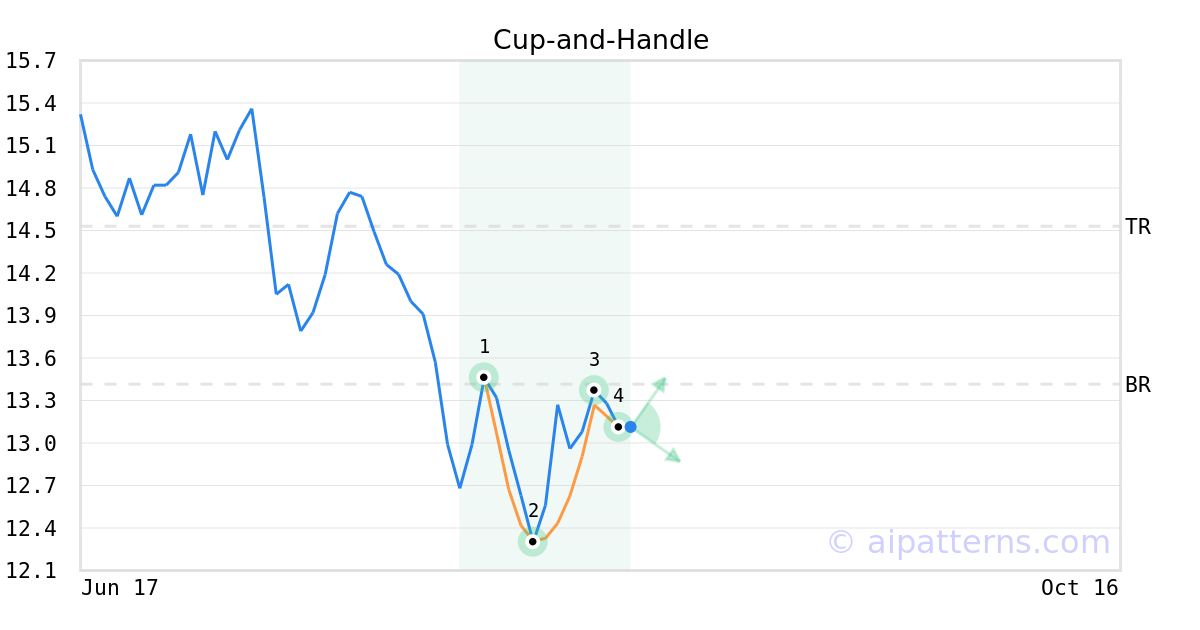Select pattern point 3 marker
The width and height of the screenshot is (1200, 630).
(x=594, y=390)
